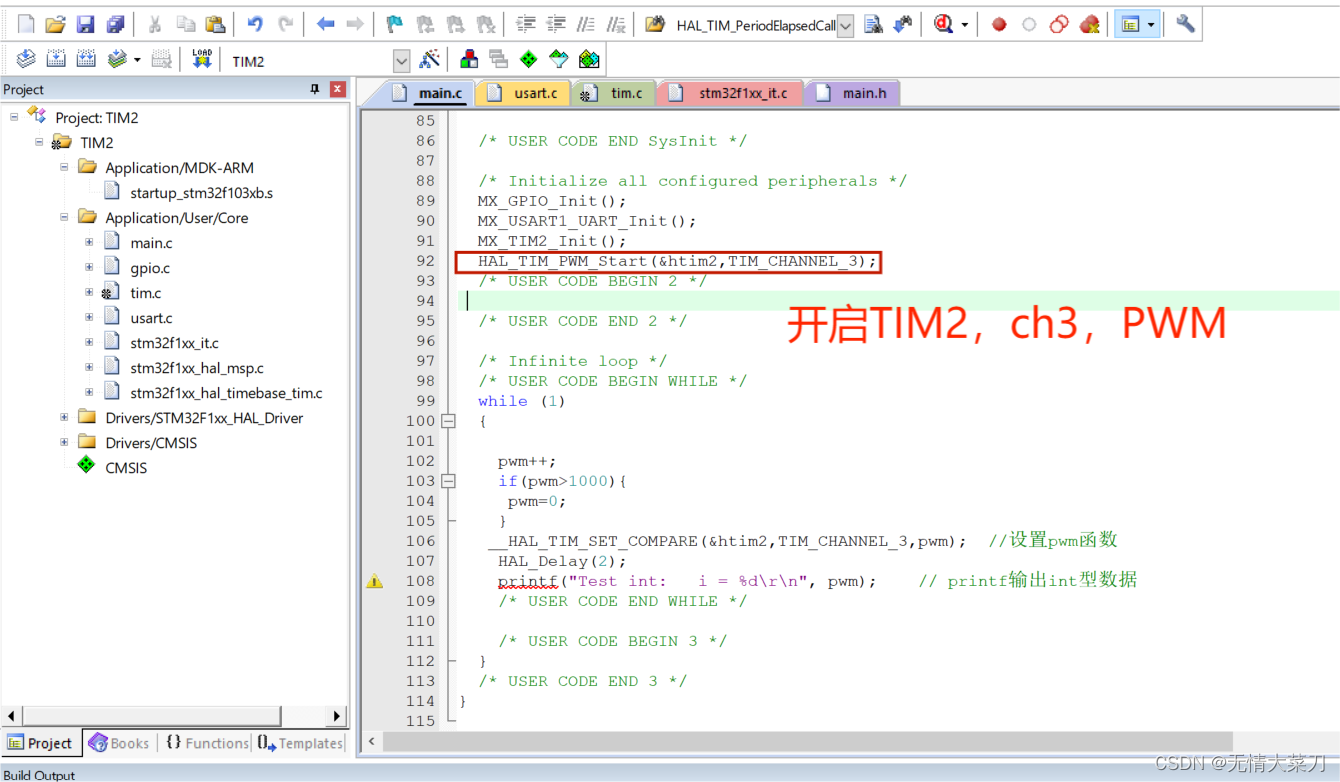Open the Templates panel tab
This screenshot has height=782, width=1340.
(299, 743)
